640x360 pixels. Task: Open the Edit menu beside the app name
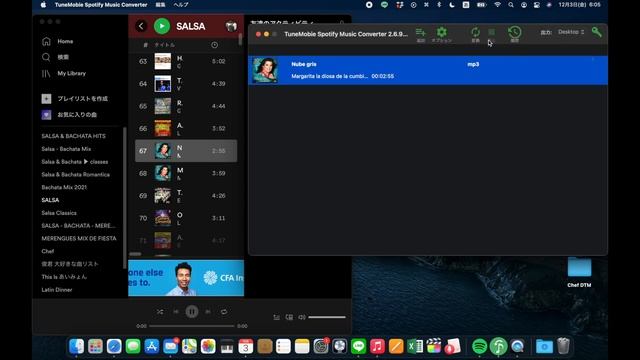160,5
